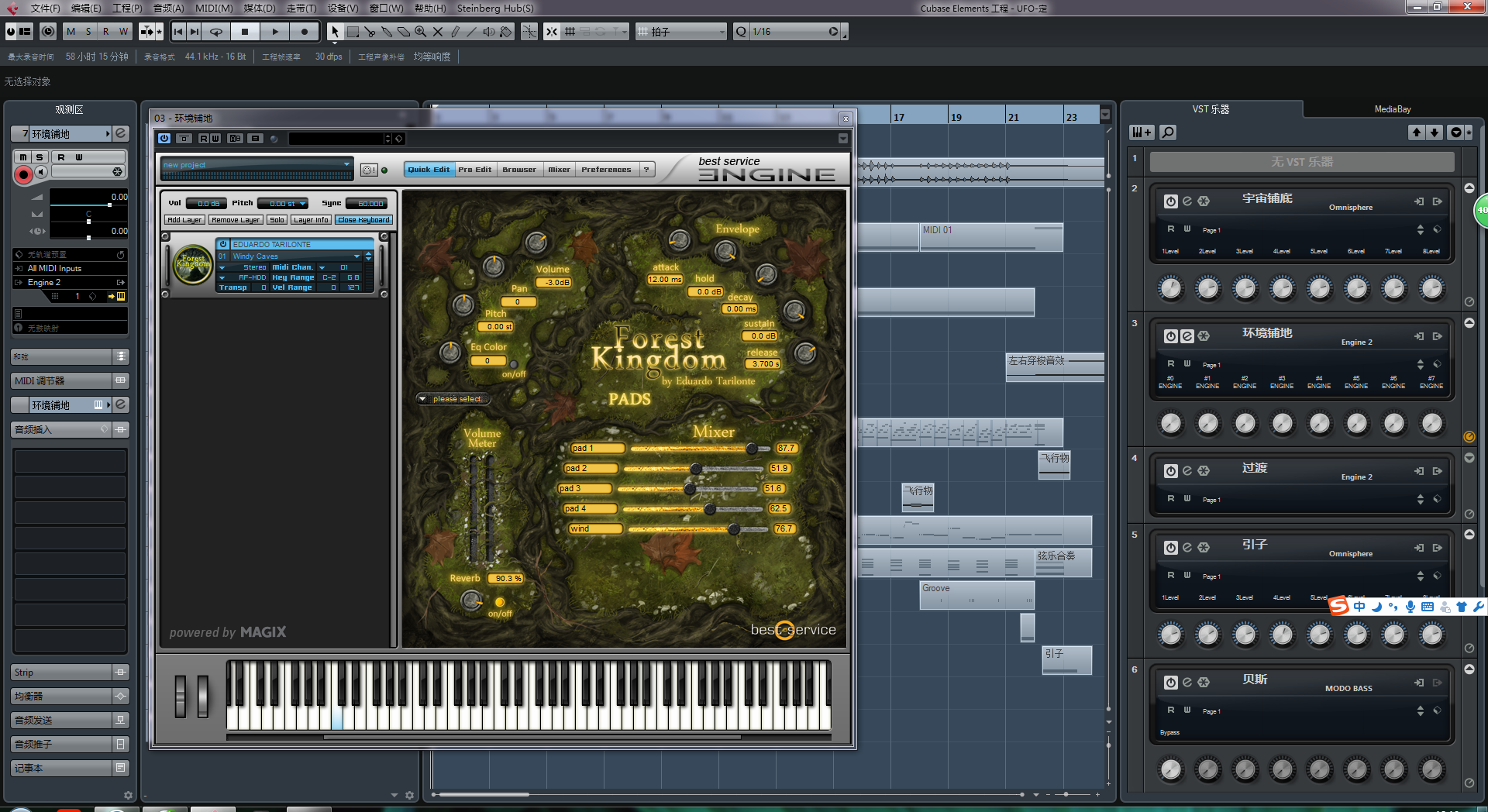1488x812 pixels.
Task: Click the Volume knob in Forest Kingdom
Action: (537, 243)
